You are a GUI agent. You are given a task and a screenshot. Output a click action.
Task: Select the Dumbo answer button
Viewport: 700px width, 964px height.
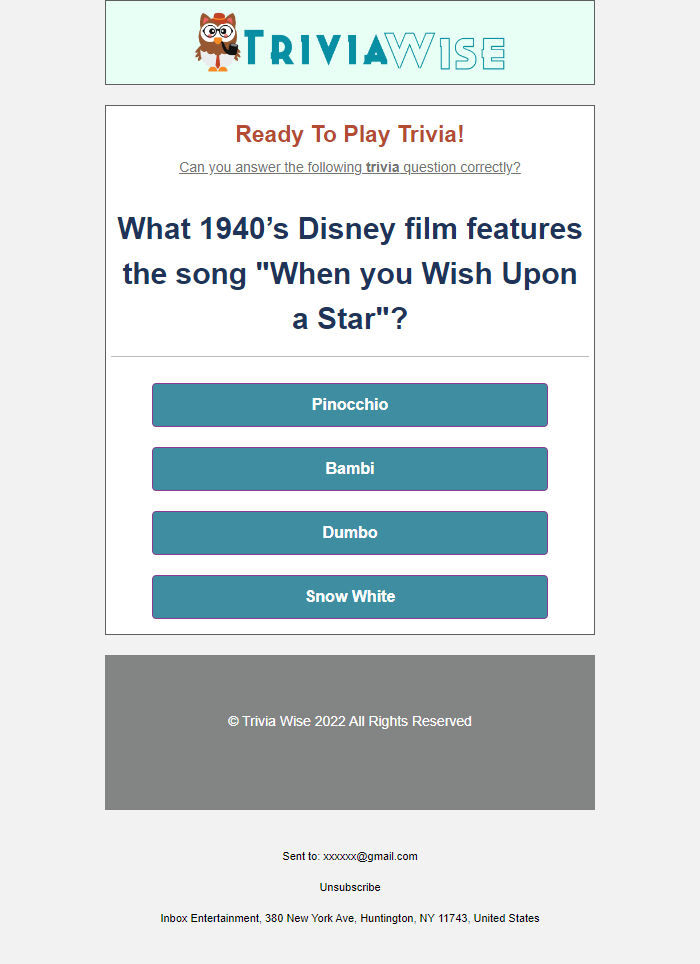point(349,533)
